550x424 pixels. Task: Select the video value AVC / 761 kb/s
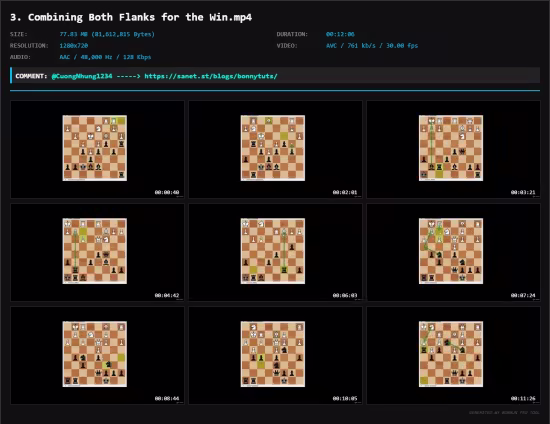click(x=372, y=46)
